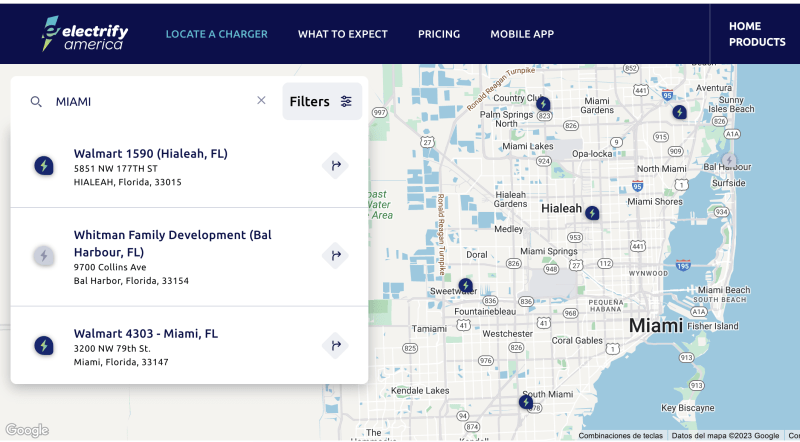
Task: Click 'Miami, Florida, 33147' text
Action: (x=121, y=362)
